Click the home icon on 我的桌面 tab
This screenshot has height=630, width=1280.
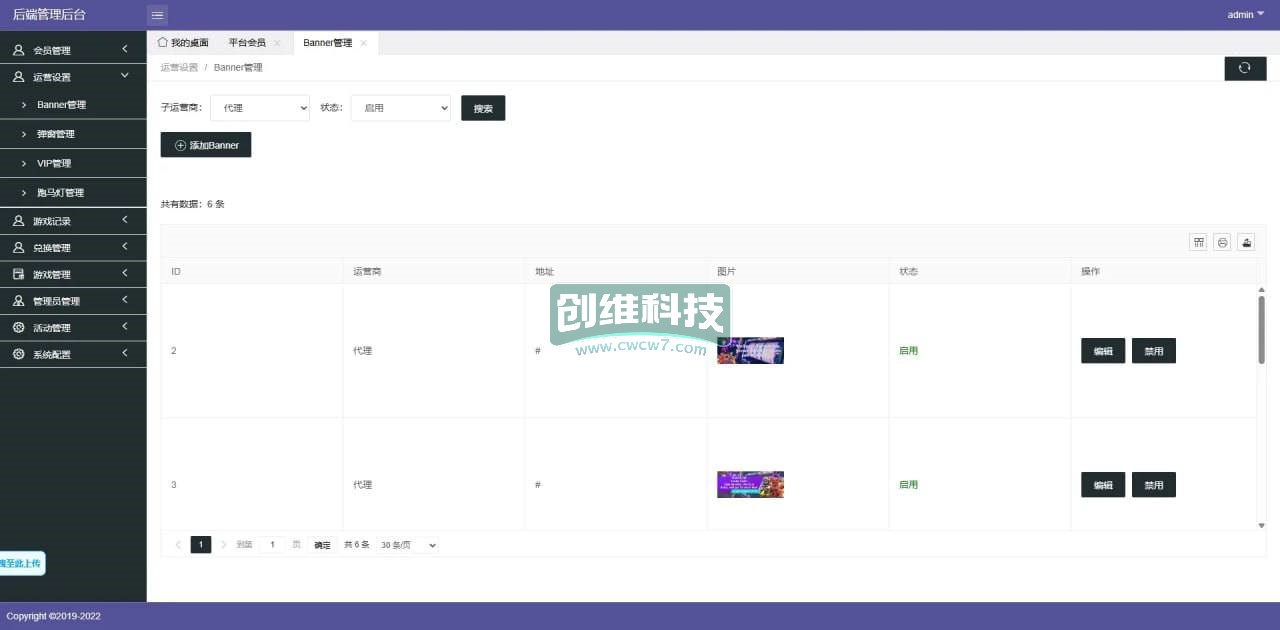tap(163, 42)
